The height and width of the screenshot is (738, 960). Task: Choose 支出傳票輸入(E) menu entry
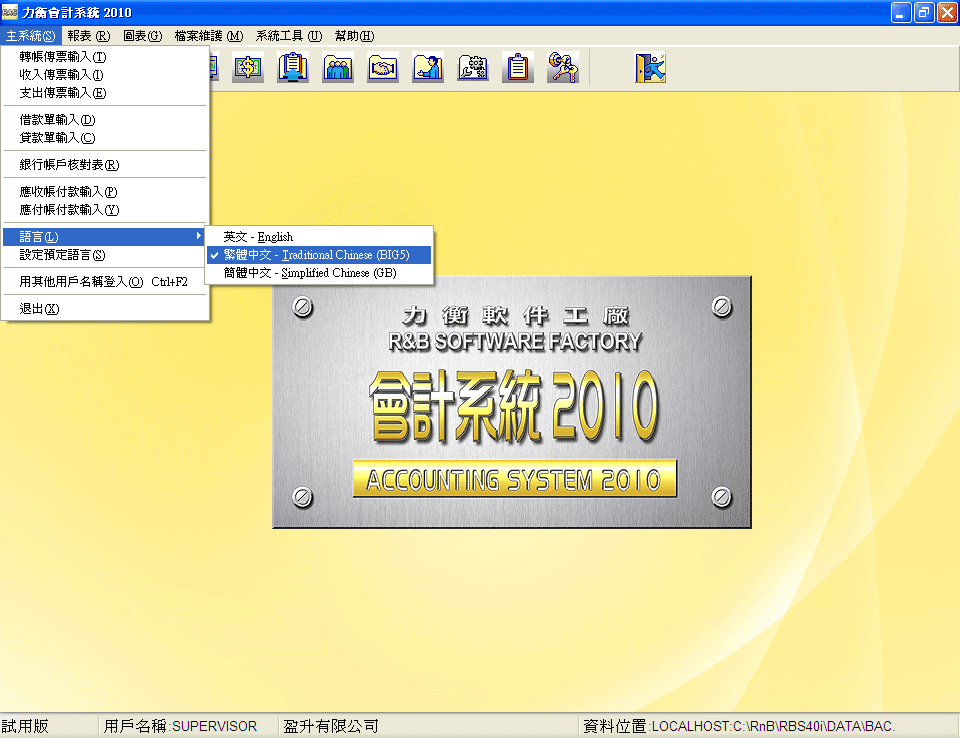pyautogui.click(x=105, y=93)
